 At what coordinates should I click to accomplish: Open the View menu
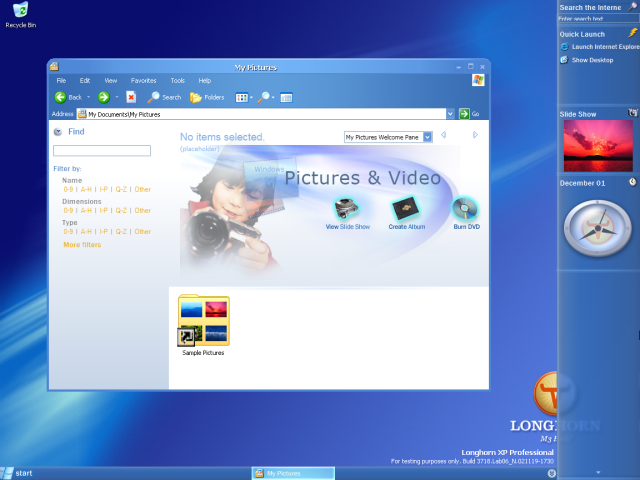(111, 80)
